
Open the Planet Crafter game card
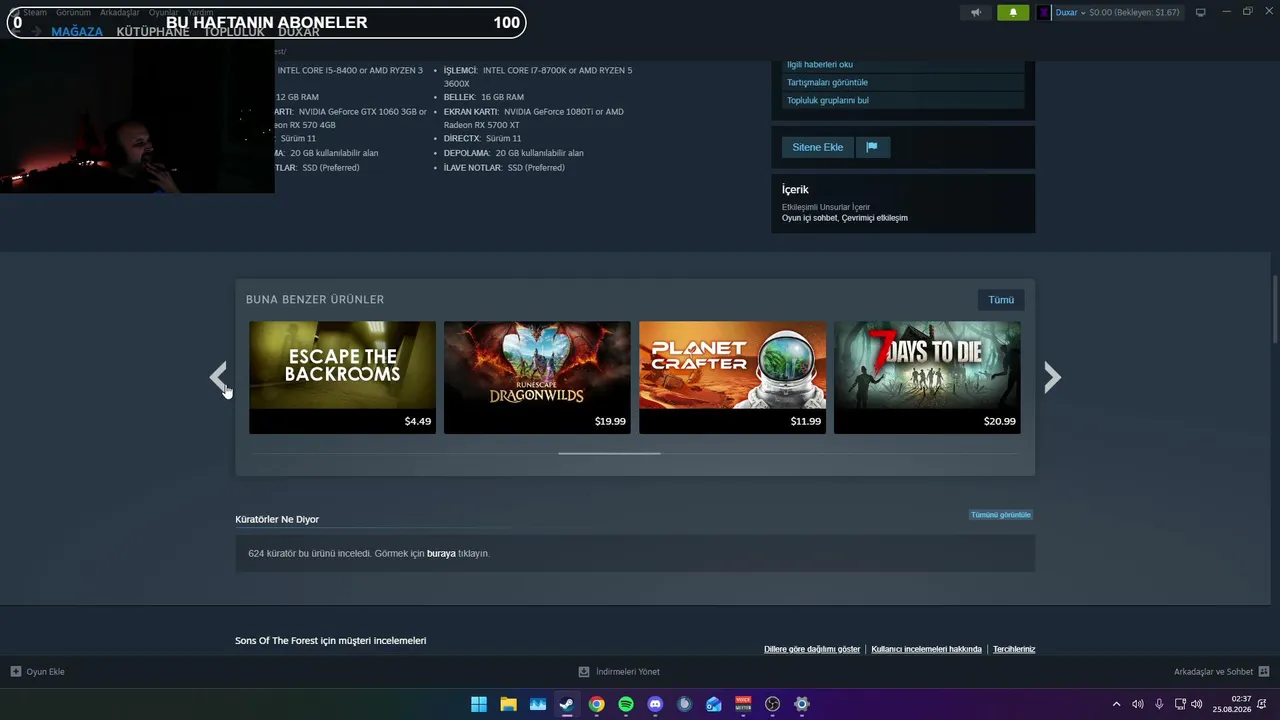[732, 377]
